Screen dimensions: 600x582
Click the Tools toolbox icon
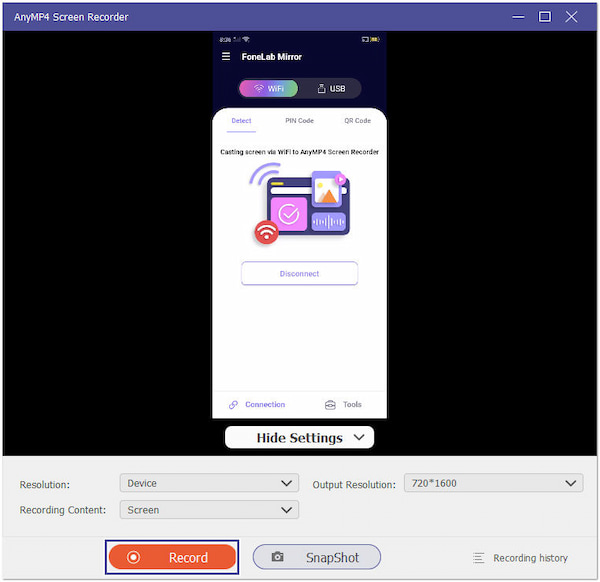pos(330,405)
